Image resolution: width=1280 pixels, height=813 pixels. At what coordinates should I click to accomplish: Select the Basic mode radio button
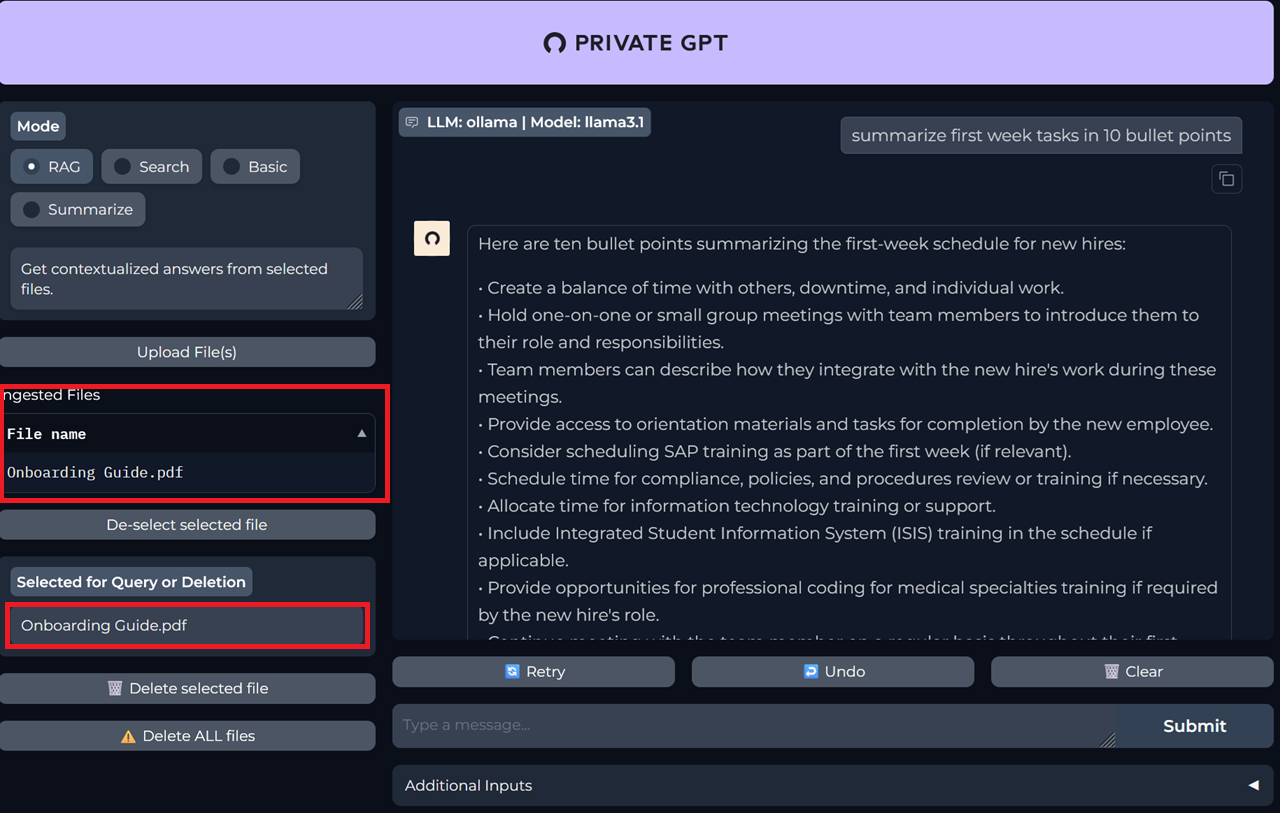(x=232, y=167)
